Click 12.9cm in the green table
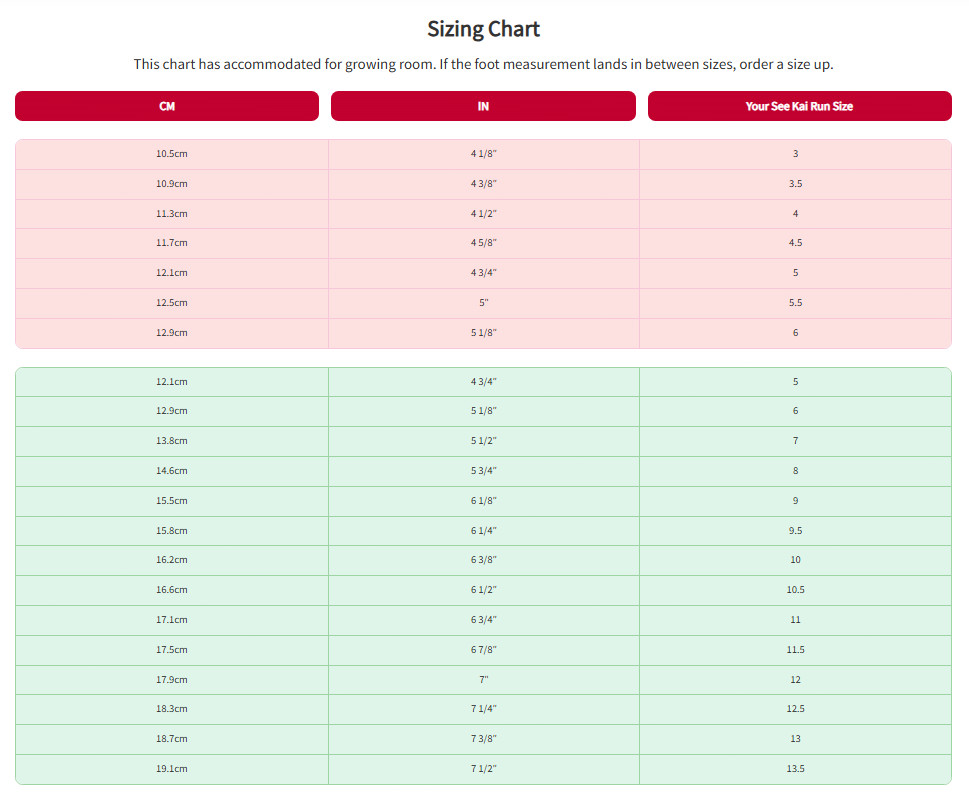 point(172,411)
